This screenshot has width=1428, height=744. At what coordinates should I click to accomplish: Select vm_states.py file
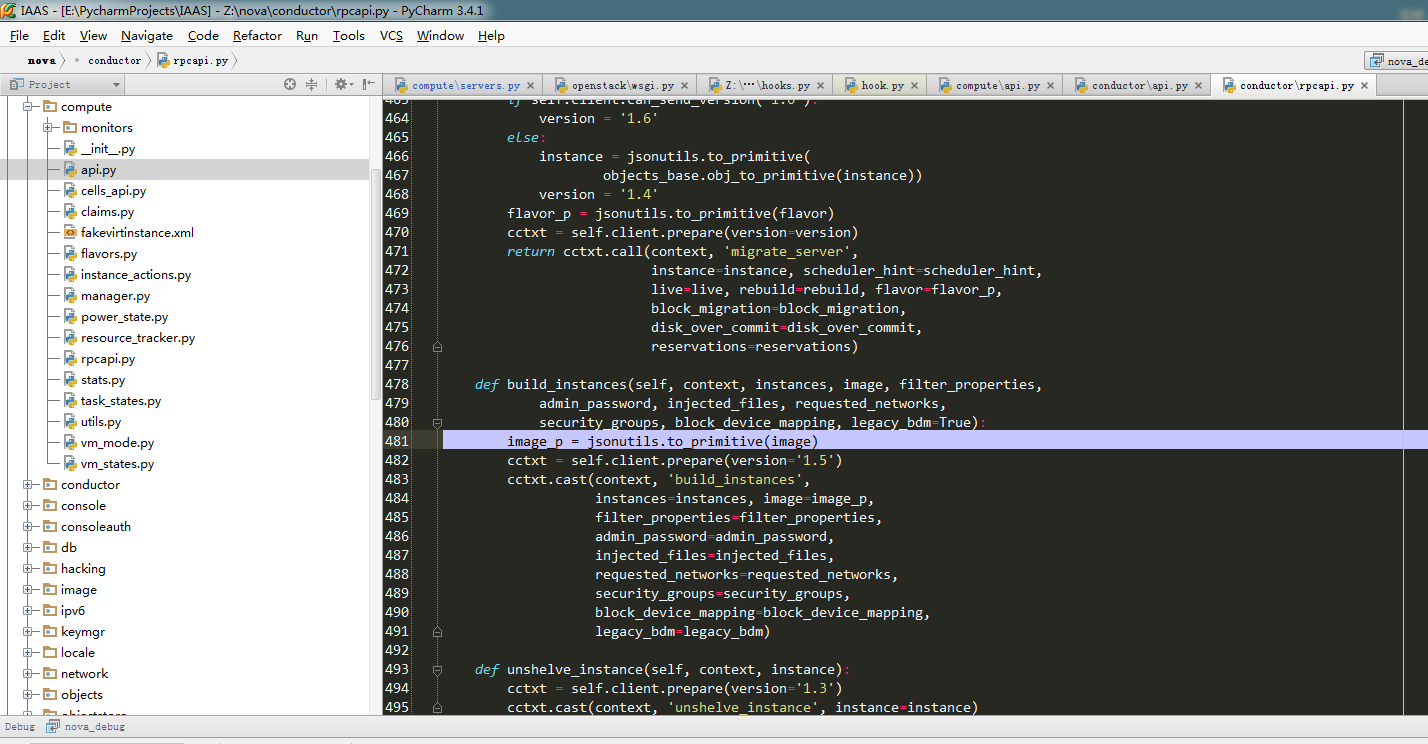(117, 464)
